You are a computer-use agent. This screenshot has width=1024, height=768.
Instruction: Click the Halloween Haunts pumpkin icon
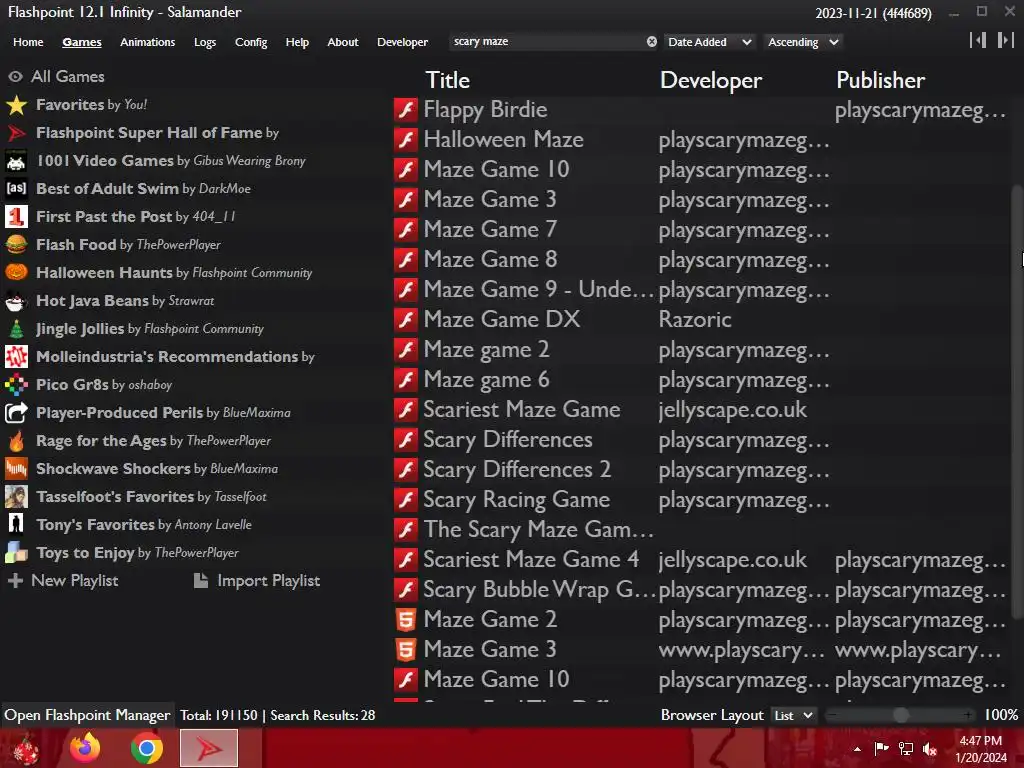coord(16,272)
